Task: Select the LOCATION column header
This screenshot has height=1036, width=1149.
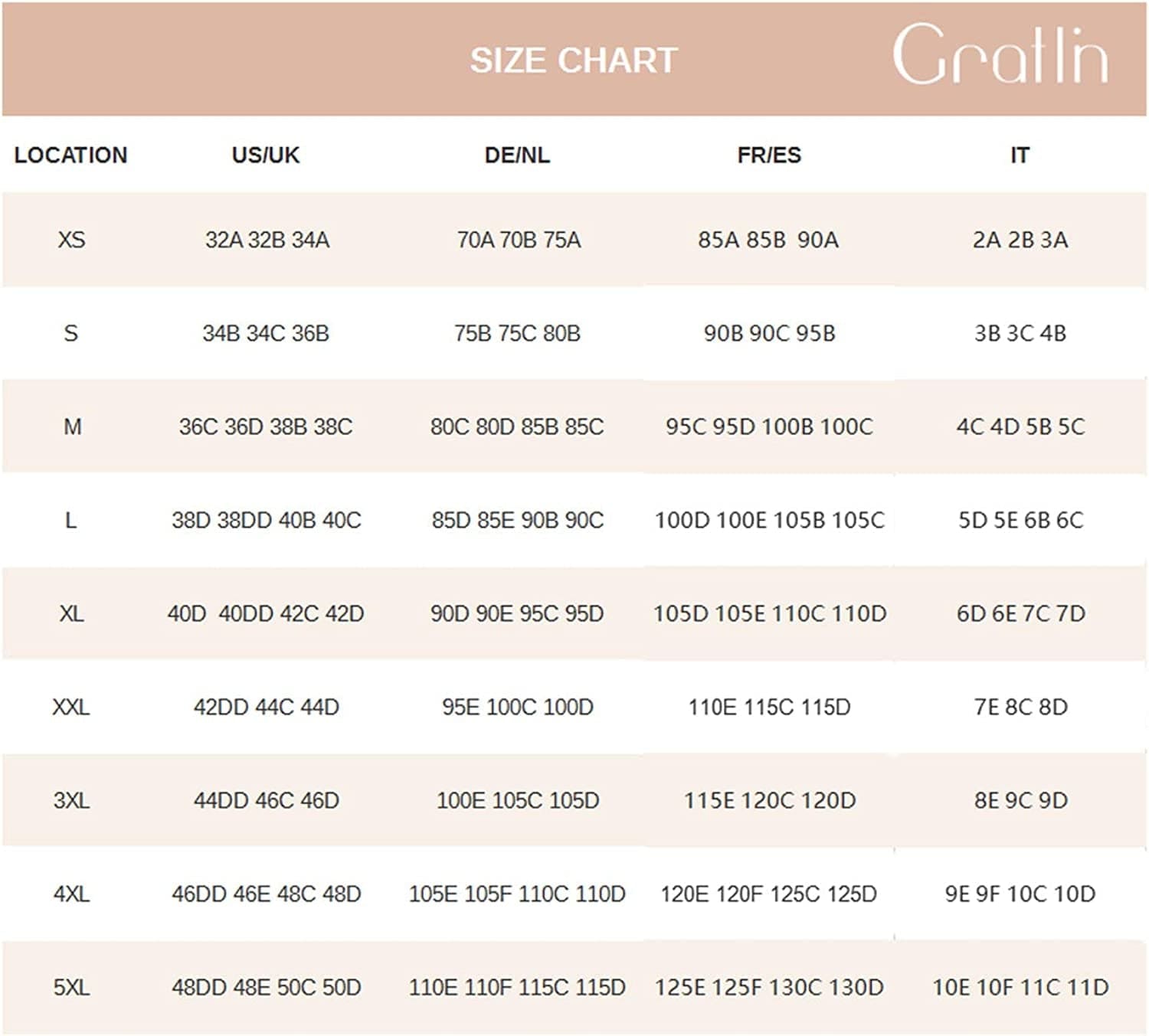Action: [x=70, y=155]
